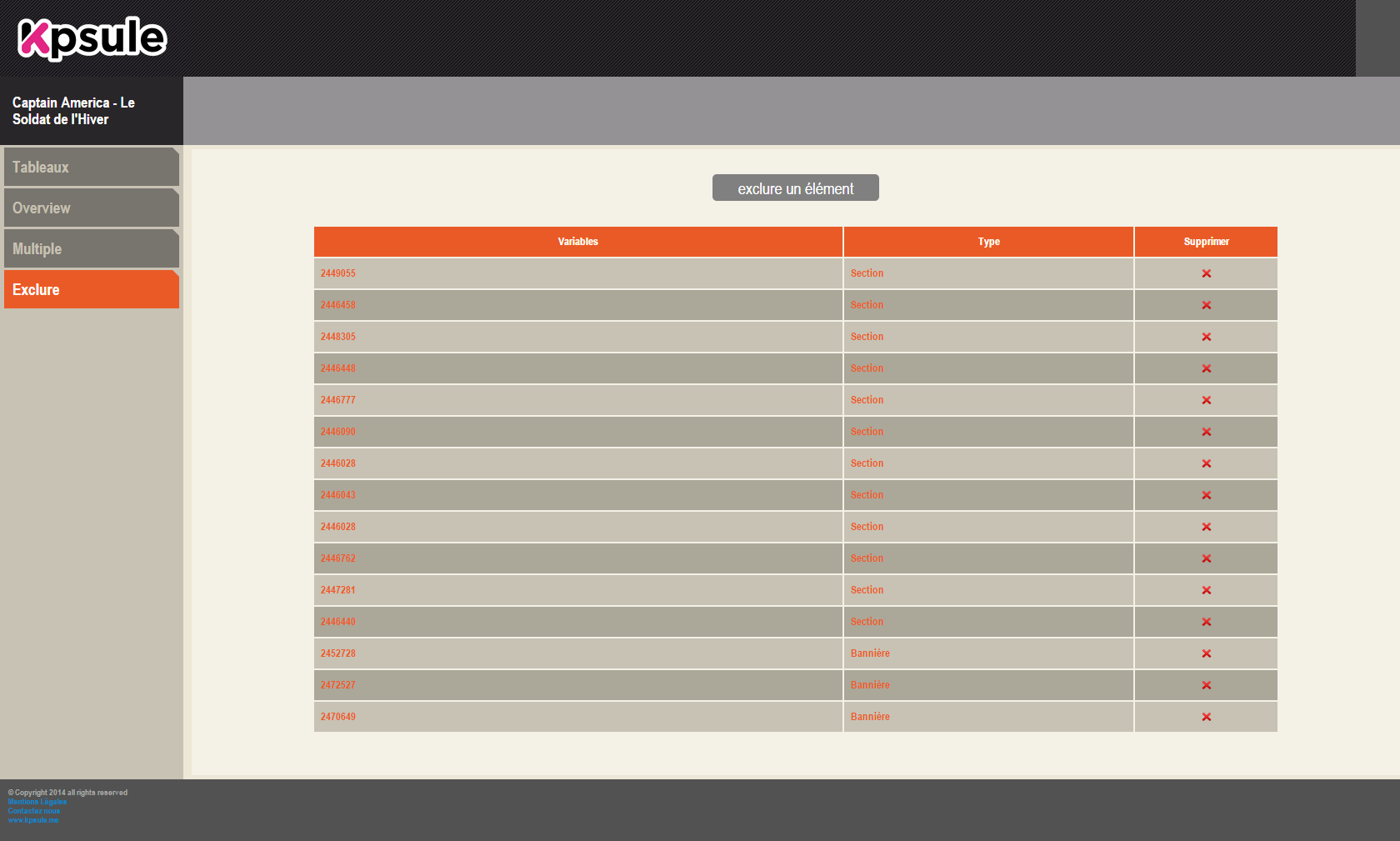Delete Bannière 2452728 using the X icon
Image resolution: width=1400 pixels, height=841 pixels.
point(1206,653)
